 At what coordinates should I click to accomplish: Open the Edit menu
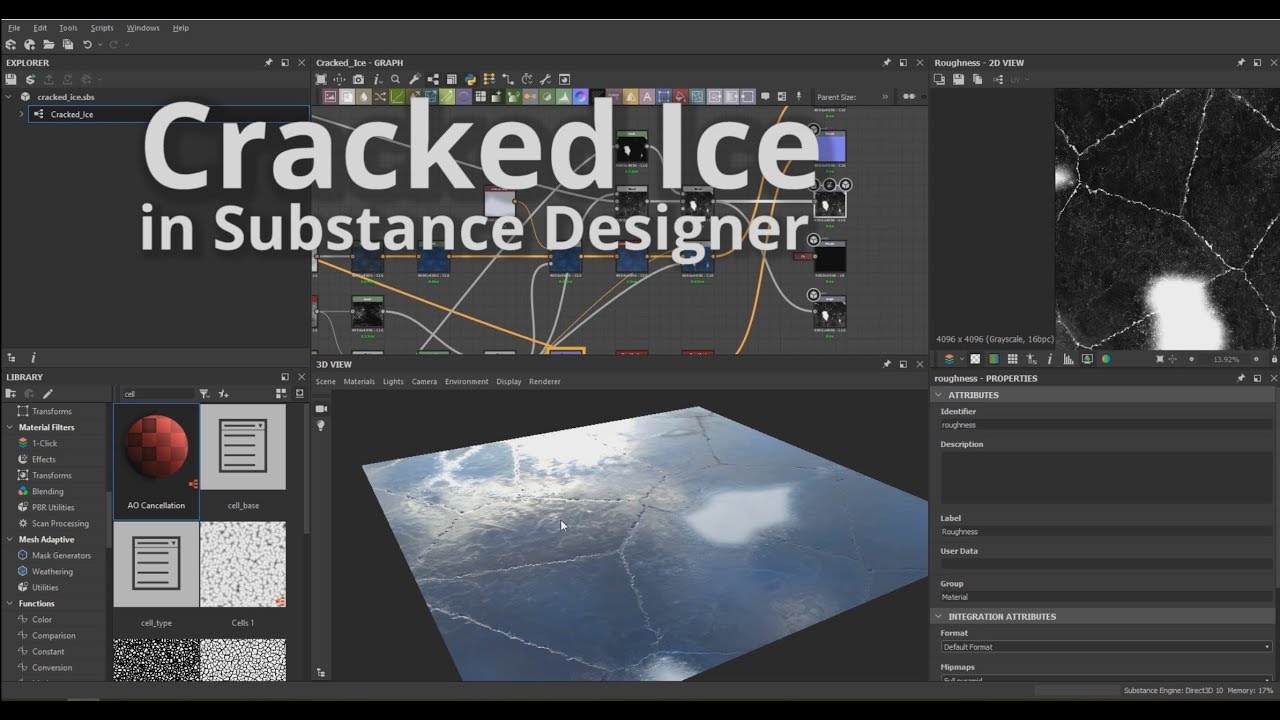40,28
